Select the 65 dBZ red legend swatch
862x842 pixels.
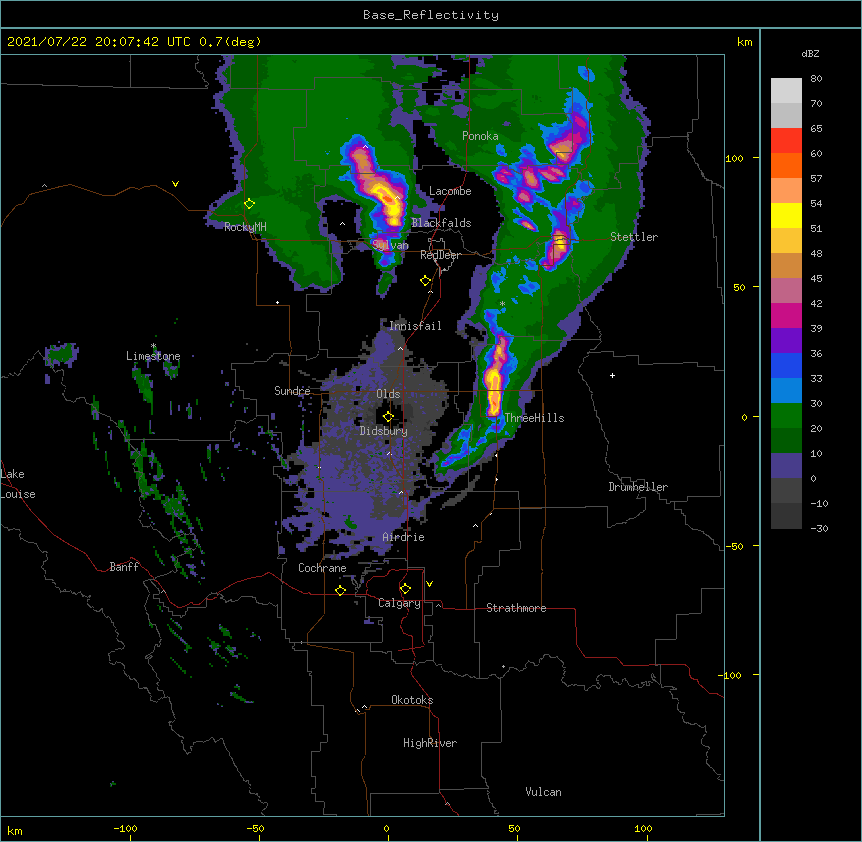786,140
